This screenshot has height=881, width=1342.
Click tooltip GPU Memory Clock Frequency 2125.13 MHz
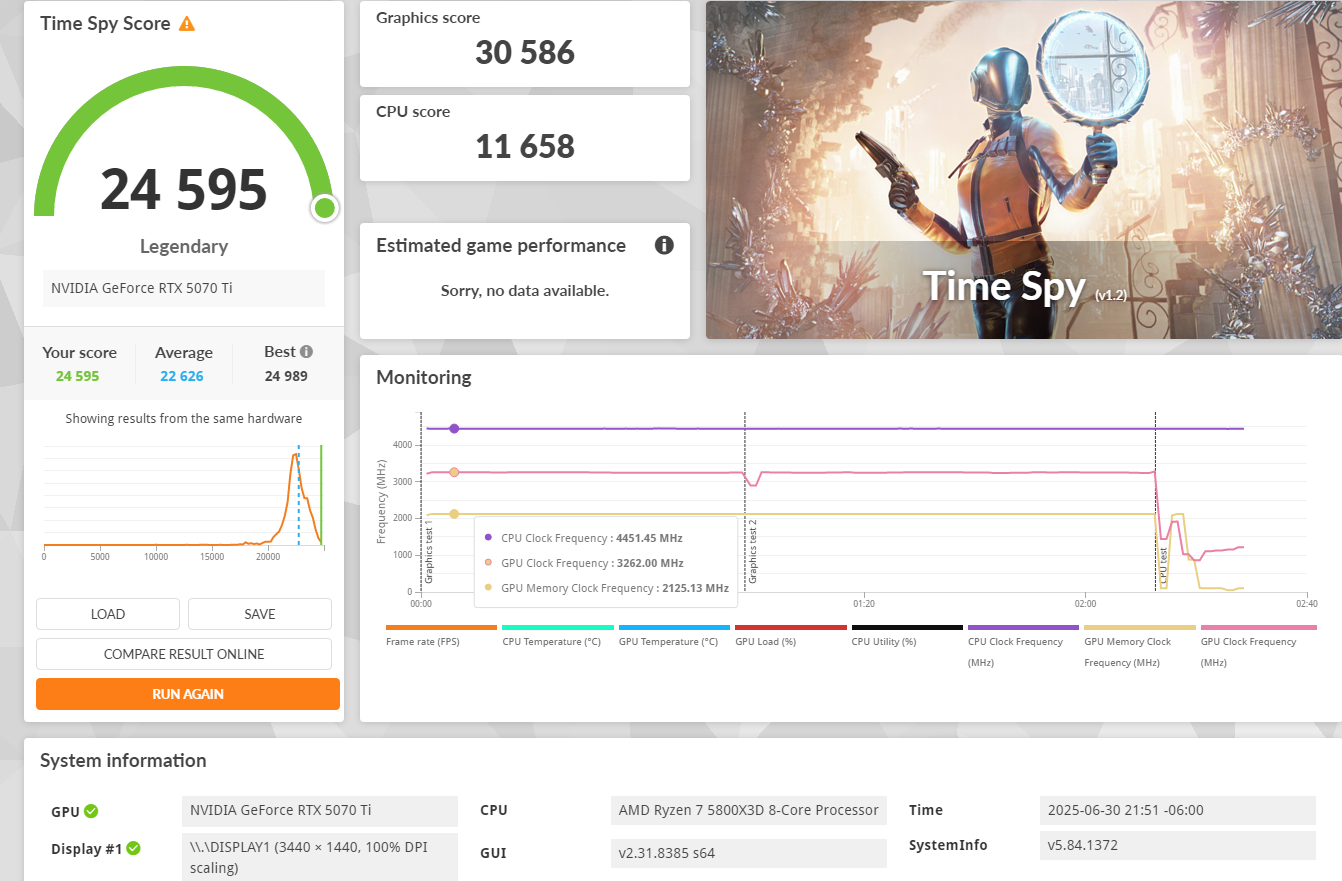coord(606,588)
